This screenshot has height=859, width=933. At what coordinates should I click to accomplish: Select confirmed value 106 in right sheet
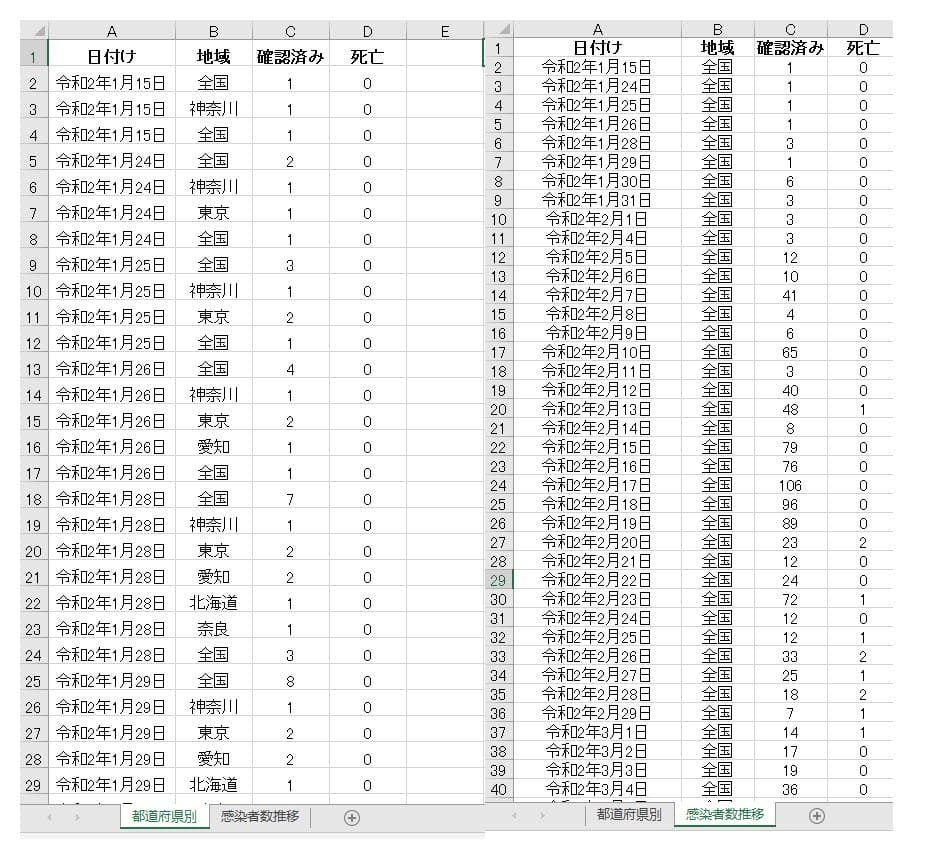(790, 485)
